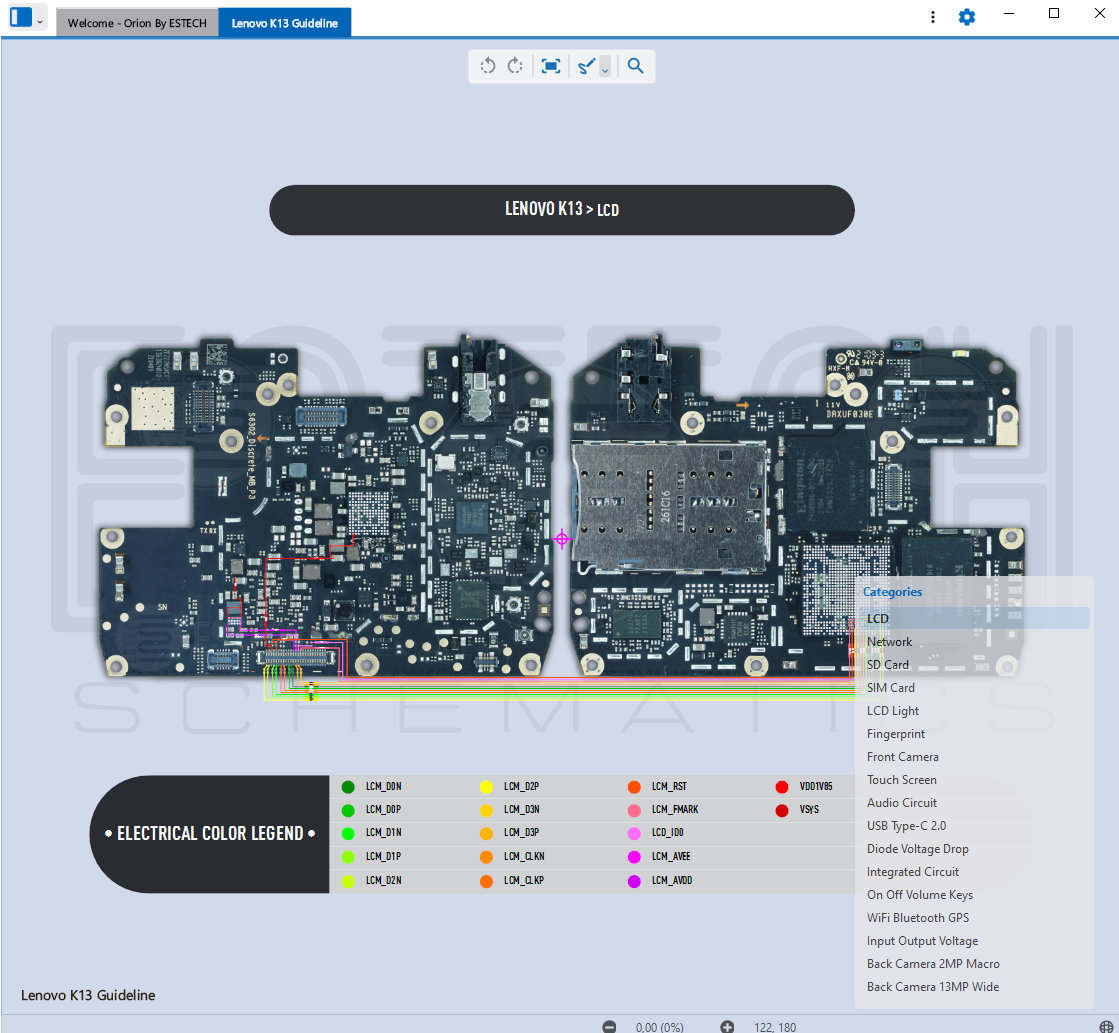This screenshot has height=1033, width=1119.
Task: Click the red VDD1V85 legend swatch
Action: point(781,787)
